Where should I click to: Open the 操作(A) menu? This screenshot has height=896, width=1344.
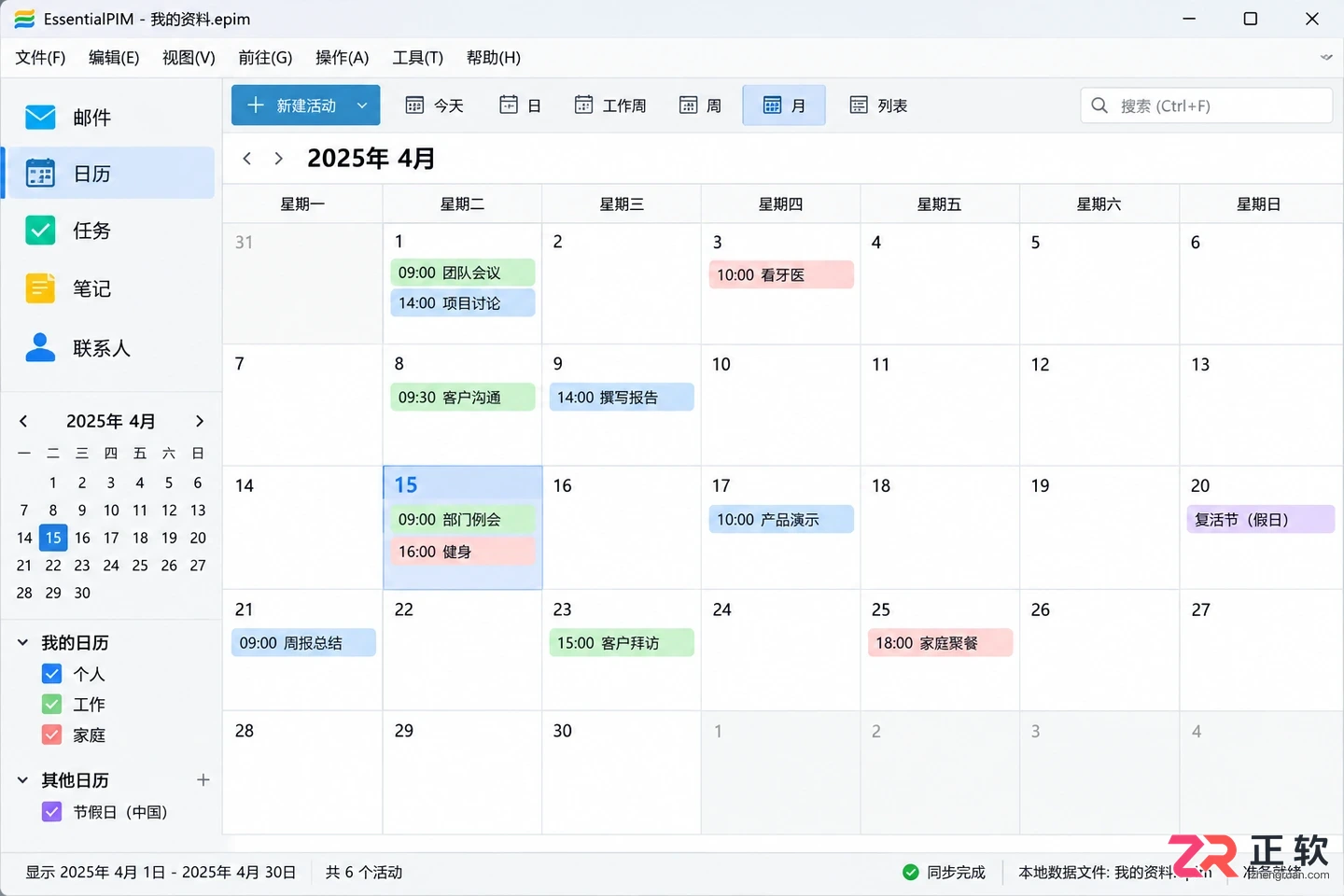[343, 58]
